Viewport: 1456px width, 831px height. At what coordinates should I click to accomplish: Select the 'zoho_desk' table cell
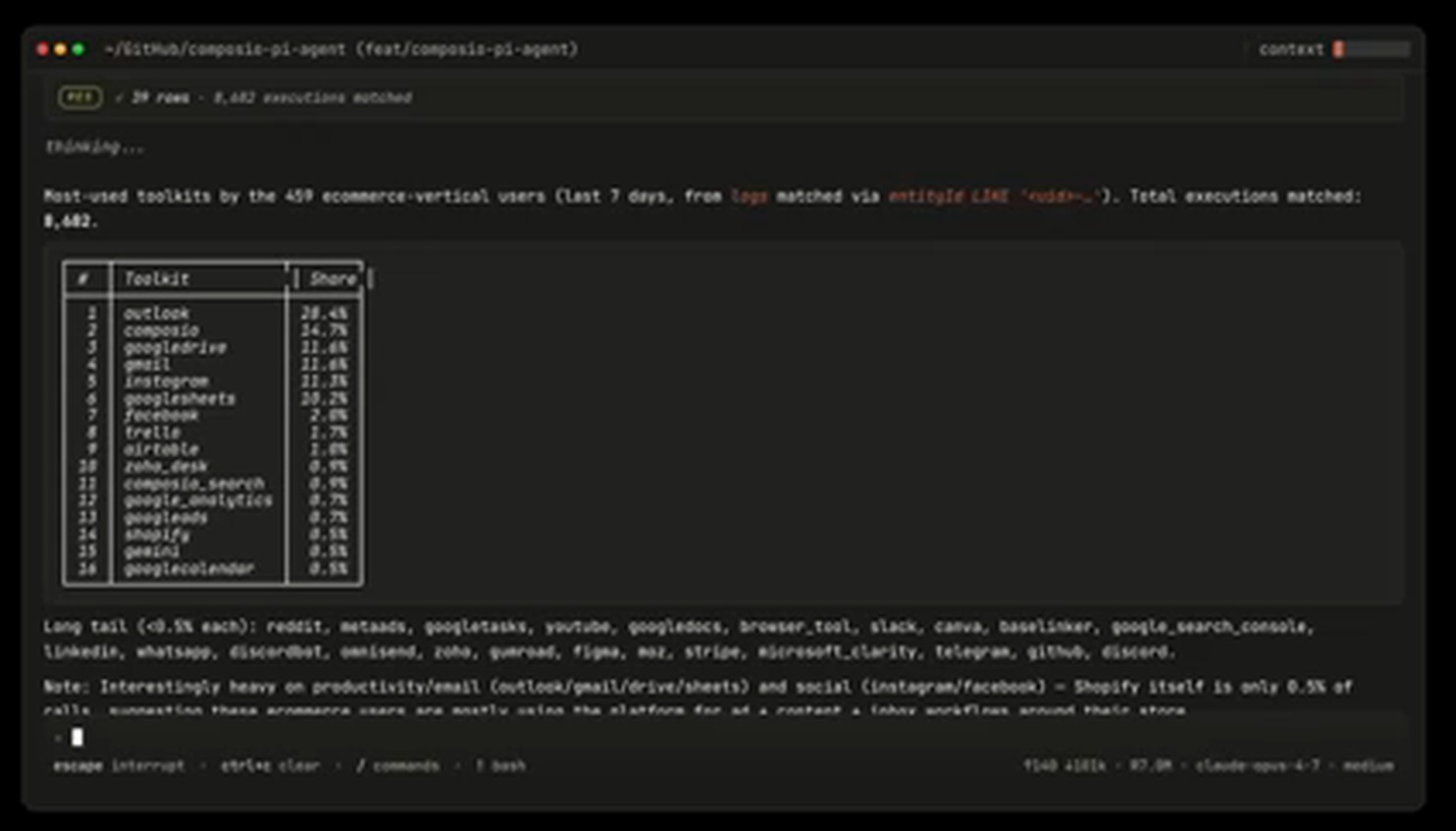coord(166,466)
